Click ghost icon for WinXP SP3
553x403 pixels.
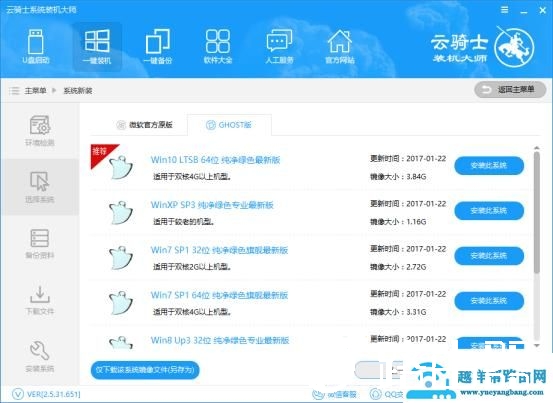pos(121,213)
